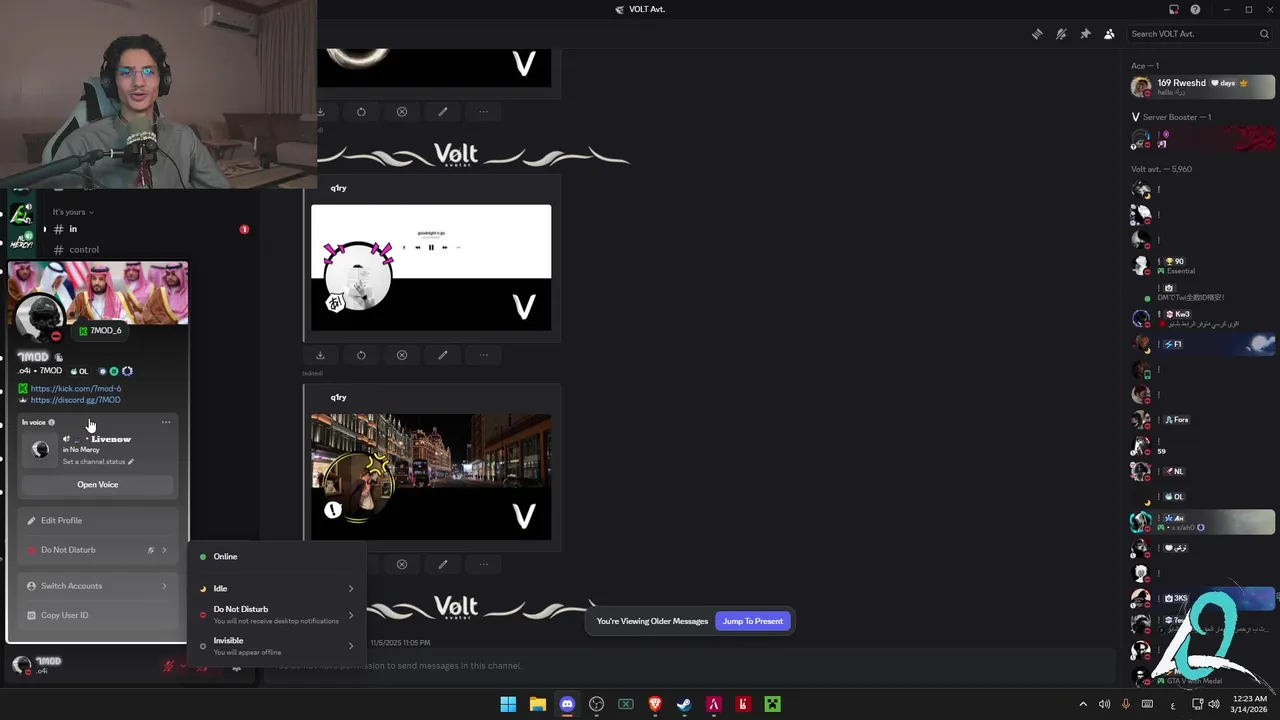Open the In voice card three-dots menu
Image resolution: width=1280 pixels, height=720 pixels.
pyautogui.click(x=166, y=422)
